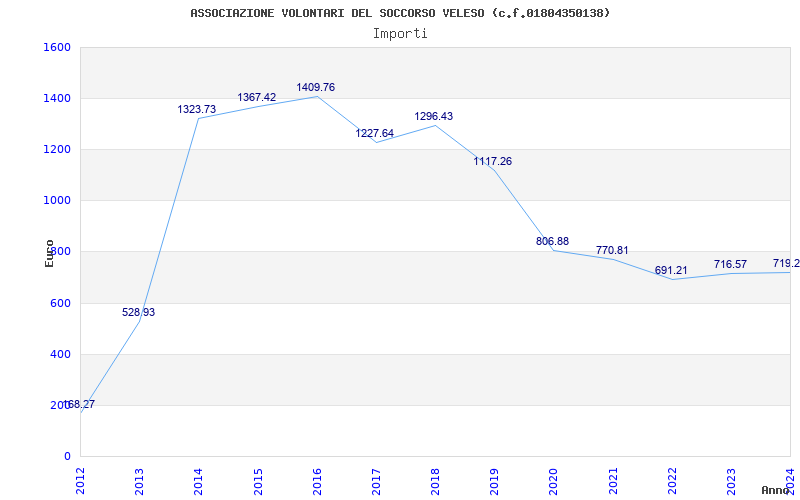Click the Anno x-axis label
The image size is (800, 500).
[x=776, y=490]
